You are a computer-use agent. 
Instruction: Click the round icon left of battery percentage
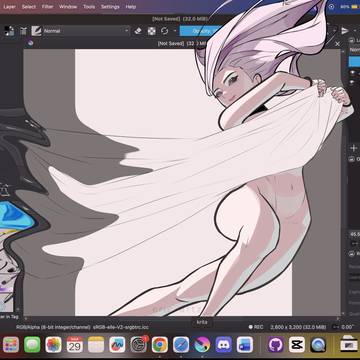(x=331, y=7)
